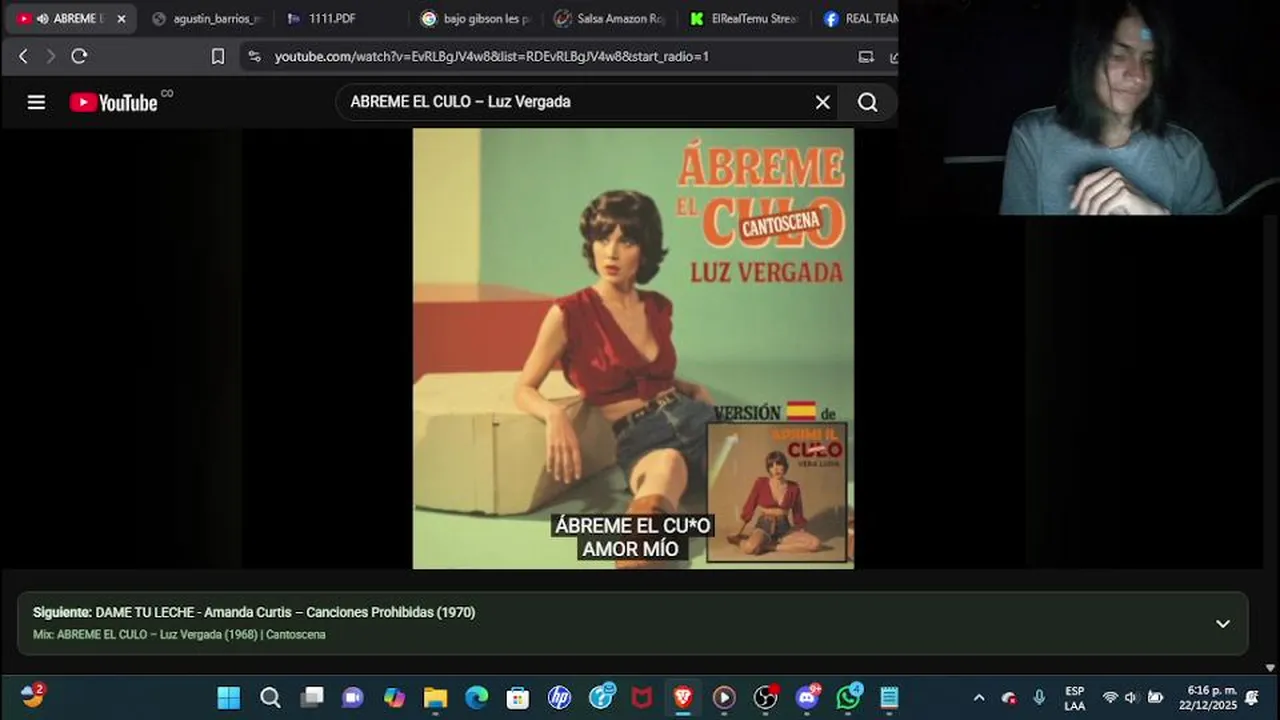The width and height of the screenshot is (1280, 720).
Task: Bookmark this page in the browser
Action: click(218, 56)
